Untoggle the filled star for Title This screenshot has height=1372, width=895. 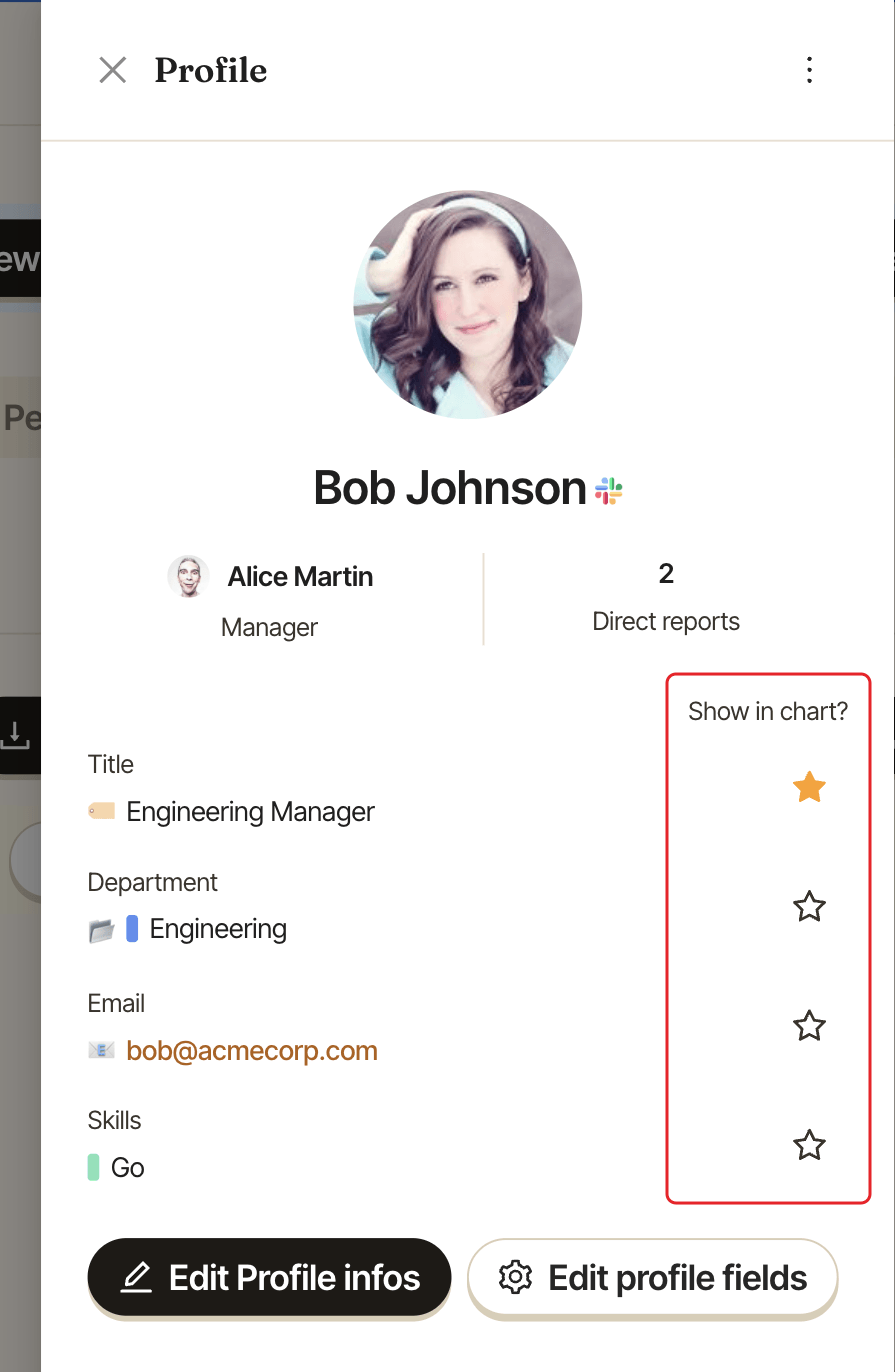tap(809, 788)
